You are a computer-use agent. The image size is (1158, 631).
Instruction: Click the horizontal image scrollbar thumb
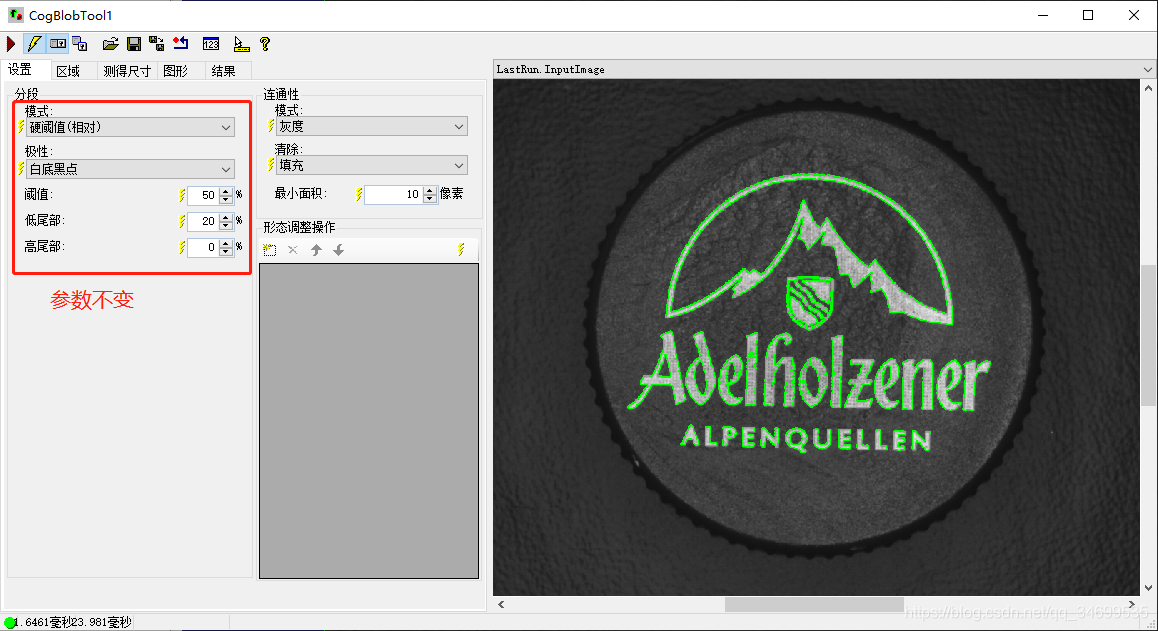[814, 604]
